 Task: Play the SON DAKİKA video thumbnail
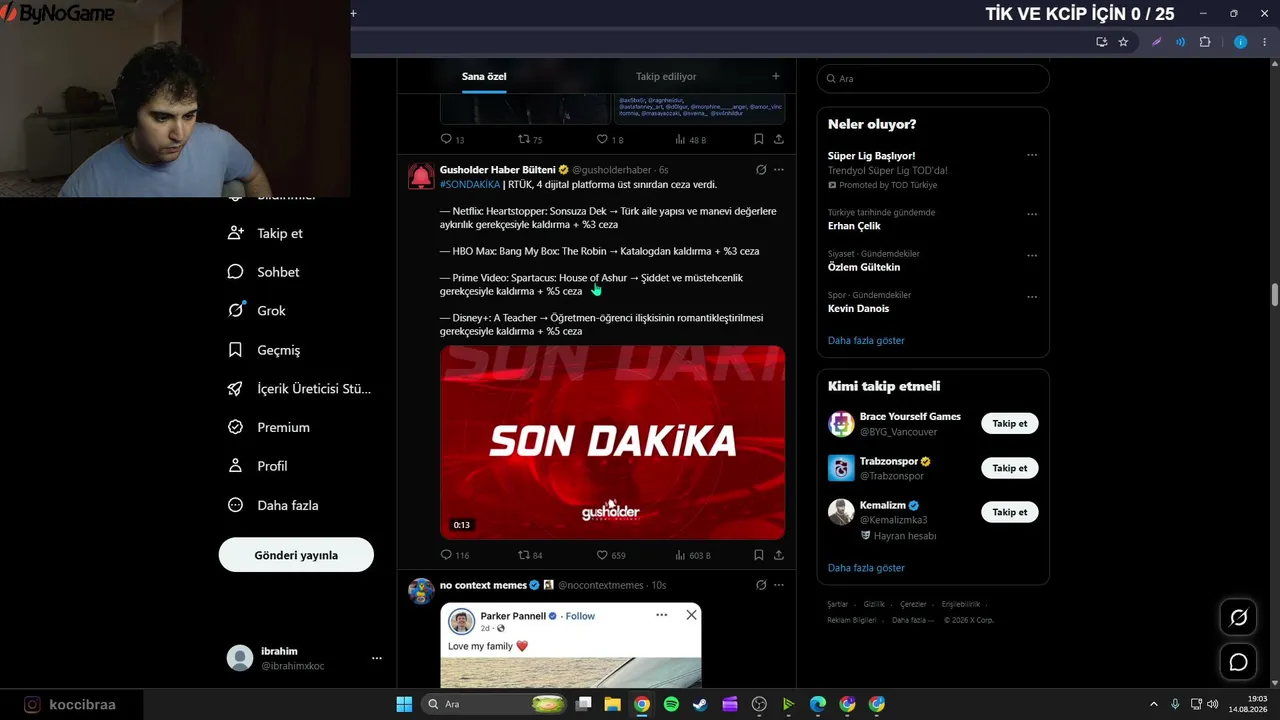point(612,442)
